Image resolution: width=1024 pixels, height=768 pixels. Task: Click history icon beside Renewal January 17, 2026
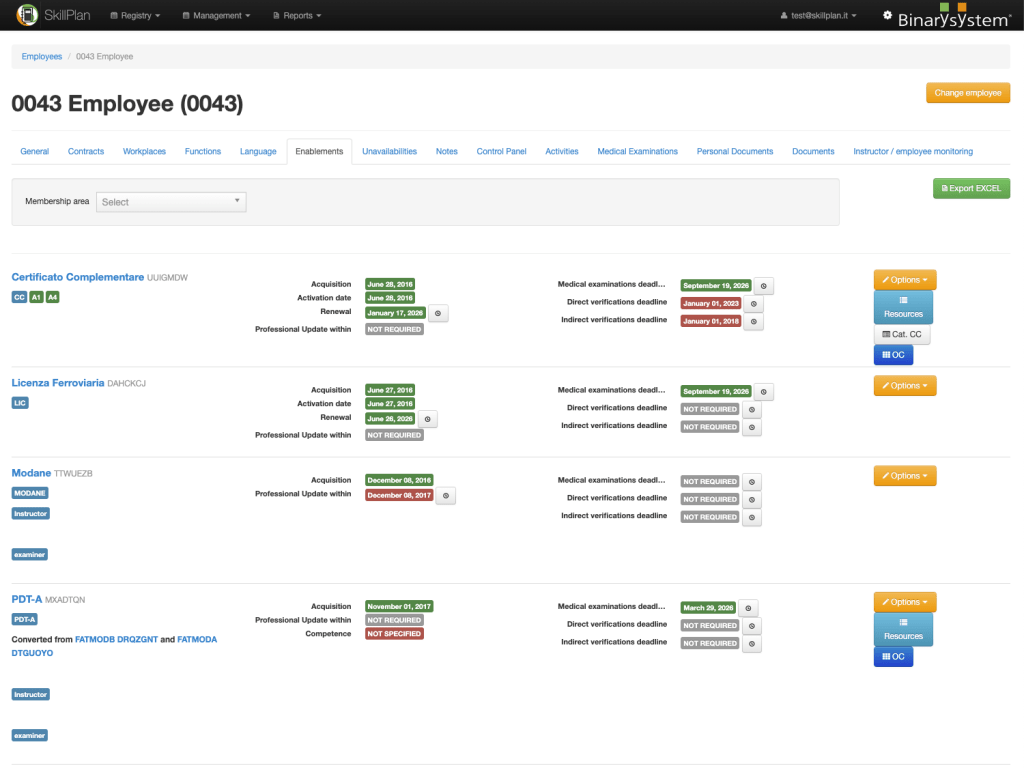coord(438,313)
